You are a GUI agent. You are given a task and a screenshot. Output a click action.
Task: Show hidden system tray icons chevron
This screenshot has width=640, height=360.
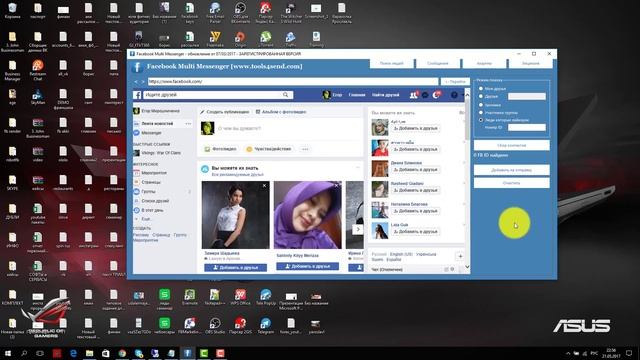568,353
